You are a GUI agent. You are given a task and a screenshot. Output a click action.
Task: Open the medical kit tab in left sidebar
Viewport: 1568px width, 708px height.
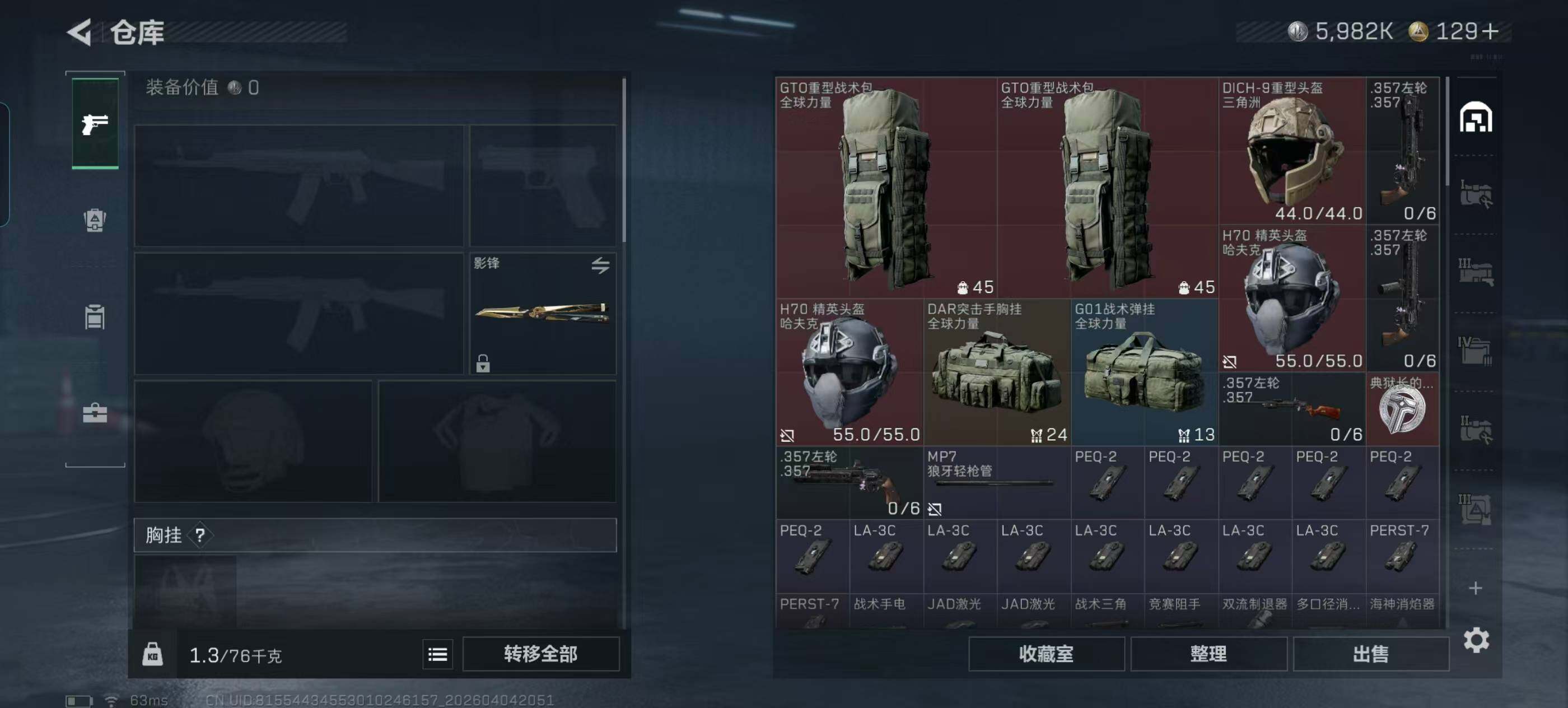95,413
